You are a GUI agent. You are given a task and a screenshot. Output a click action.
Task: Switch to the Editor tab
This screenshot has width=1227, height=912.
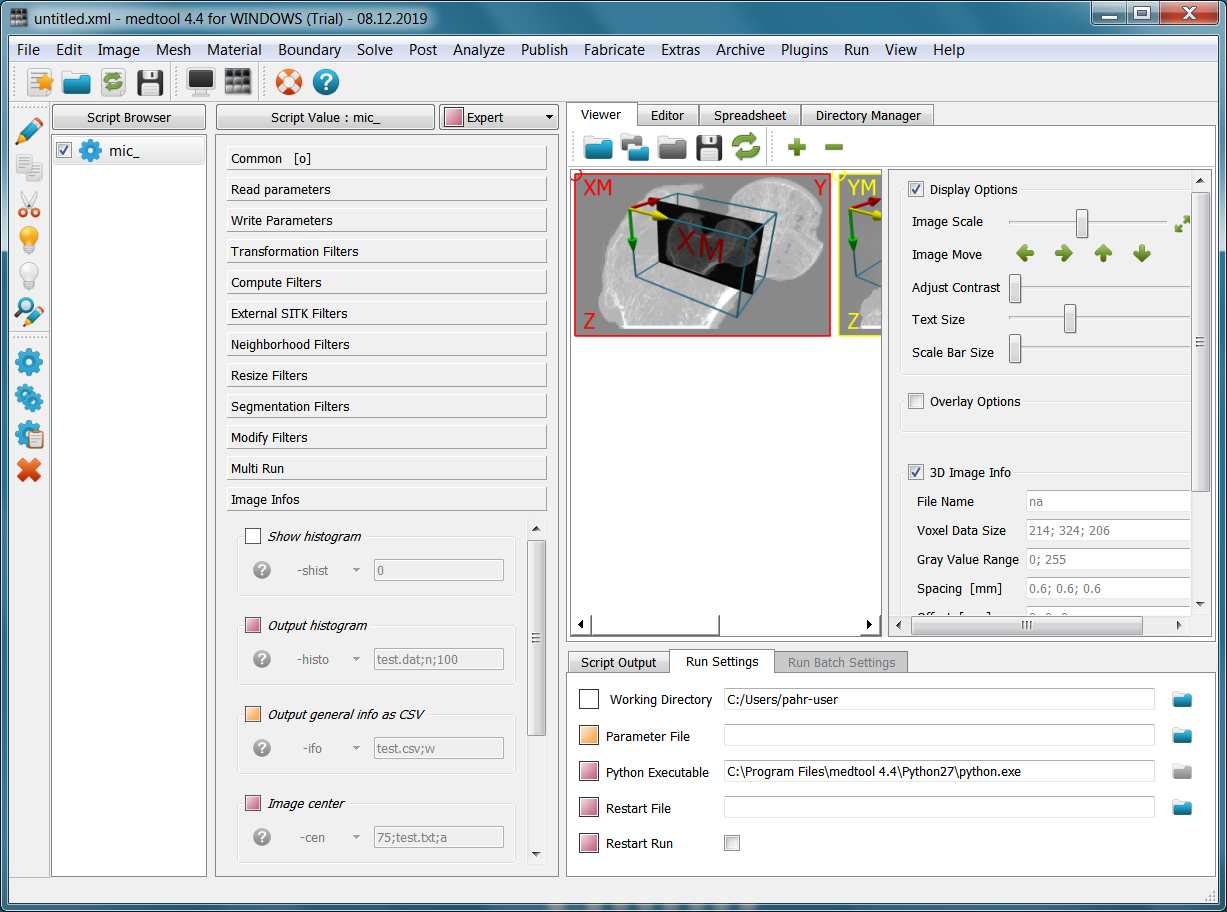667,116
